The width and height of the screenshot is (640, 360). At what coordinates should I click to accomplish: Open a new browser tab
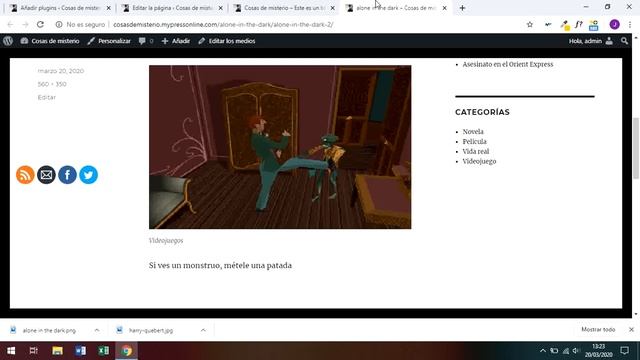click(462, 8)
